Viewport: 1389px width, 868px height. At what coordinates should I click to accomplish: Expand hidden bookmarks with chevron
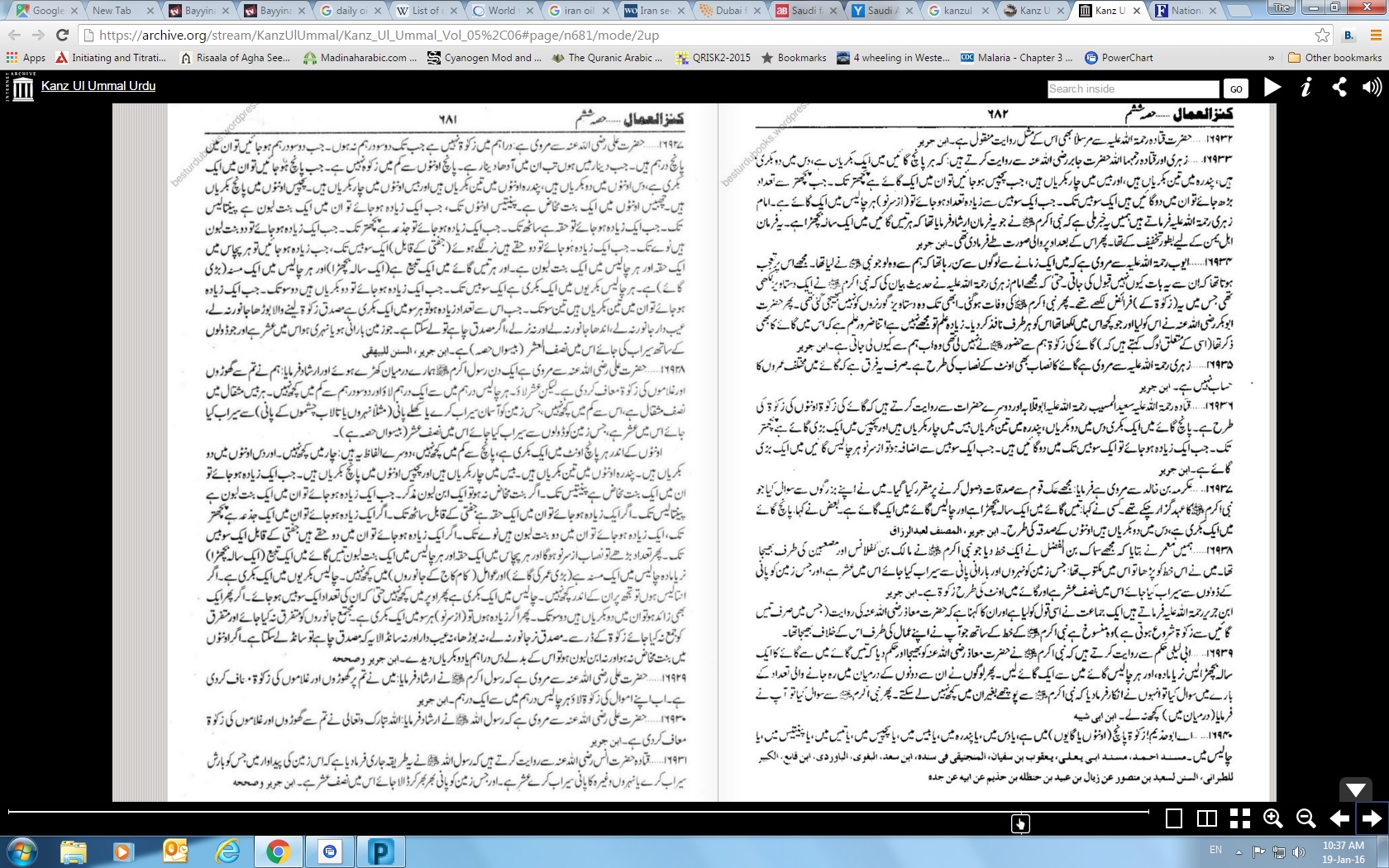(x=1271, y=58)
